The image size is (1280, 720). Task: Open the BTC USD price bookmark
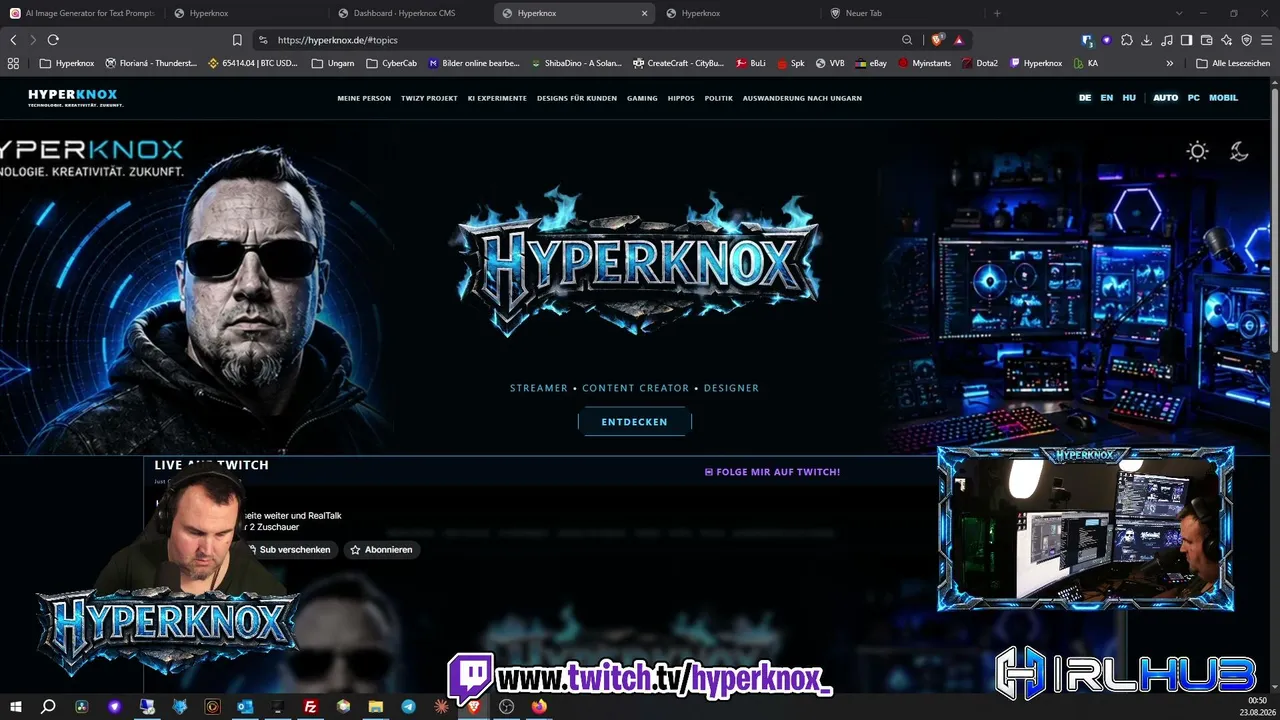point(253,63)
